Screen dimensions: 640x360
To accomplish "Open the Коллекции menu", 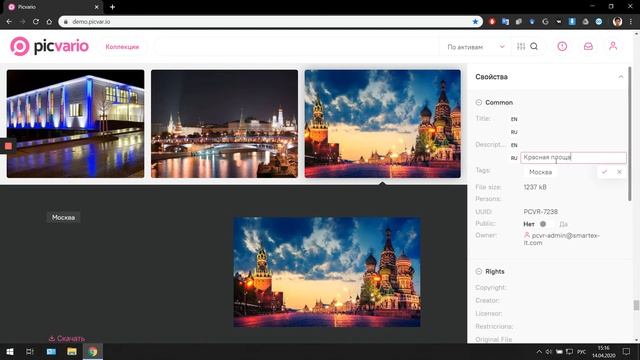I will coord(122,47).
